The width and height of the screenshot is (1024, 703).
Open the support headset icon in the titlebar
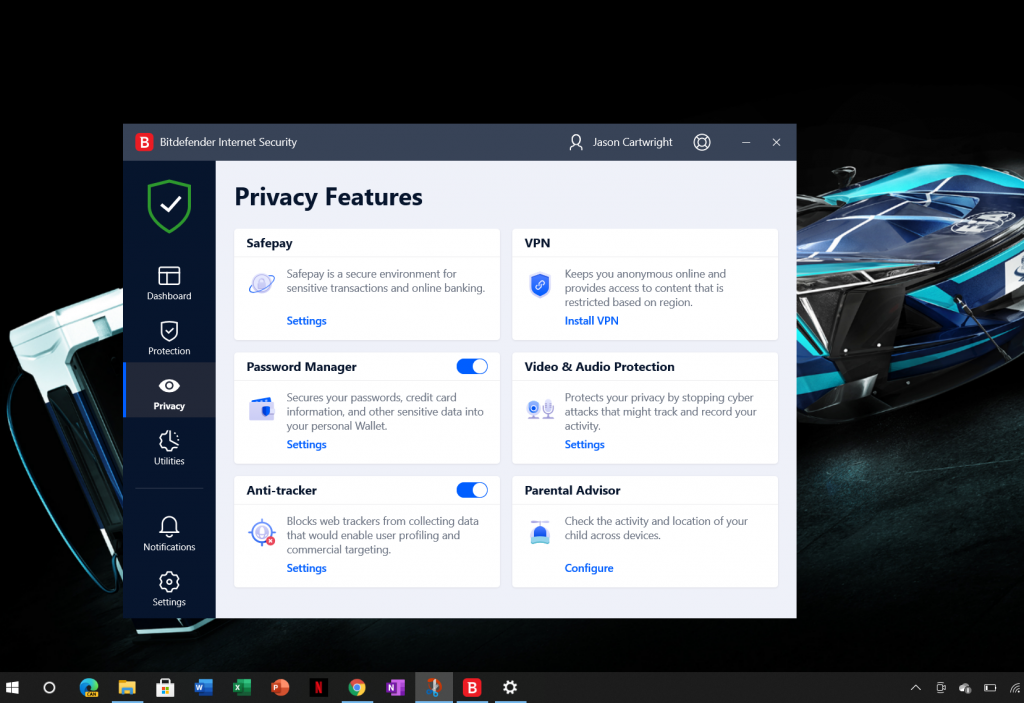(x=701, y=142)
